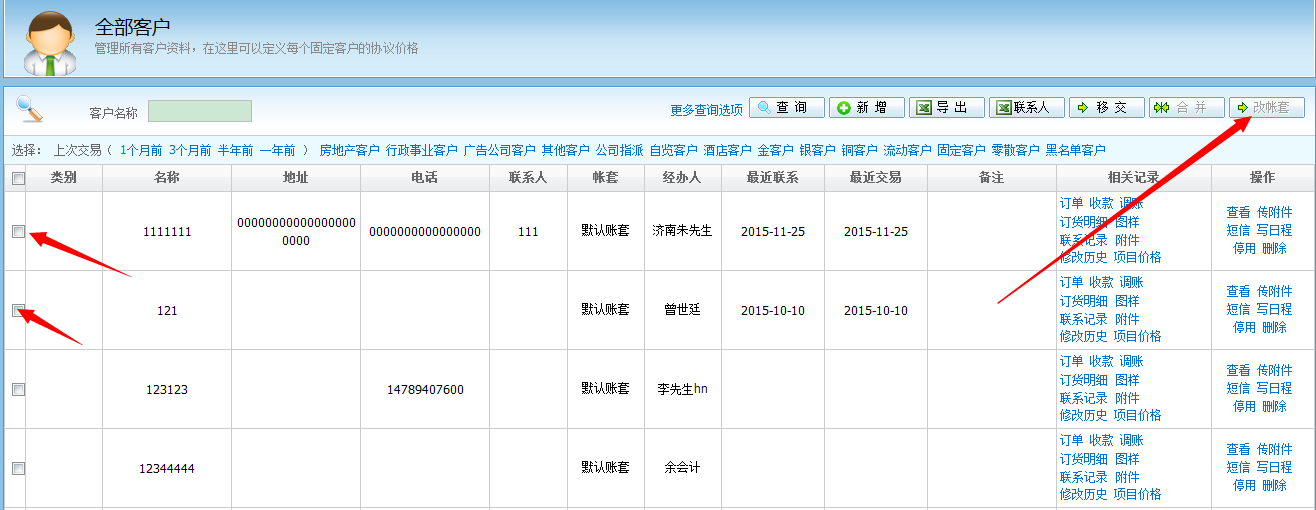
Task: Click the 客户名称 search input field
Action: 200,111
